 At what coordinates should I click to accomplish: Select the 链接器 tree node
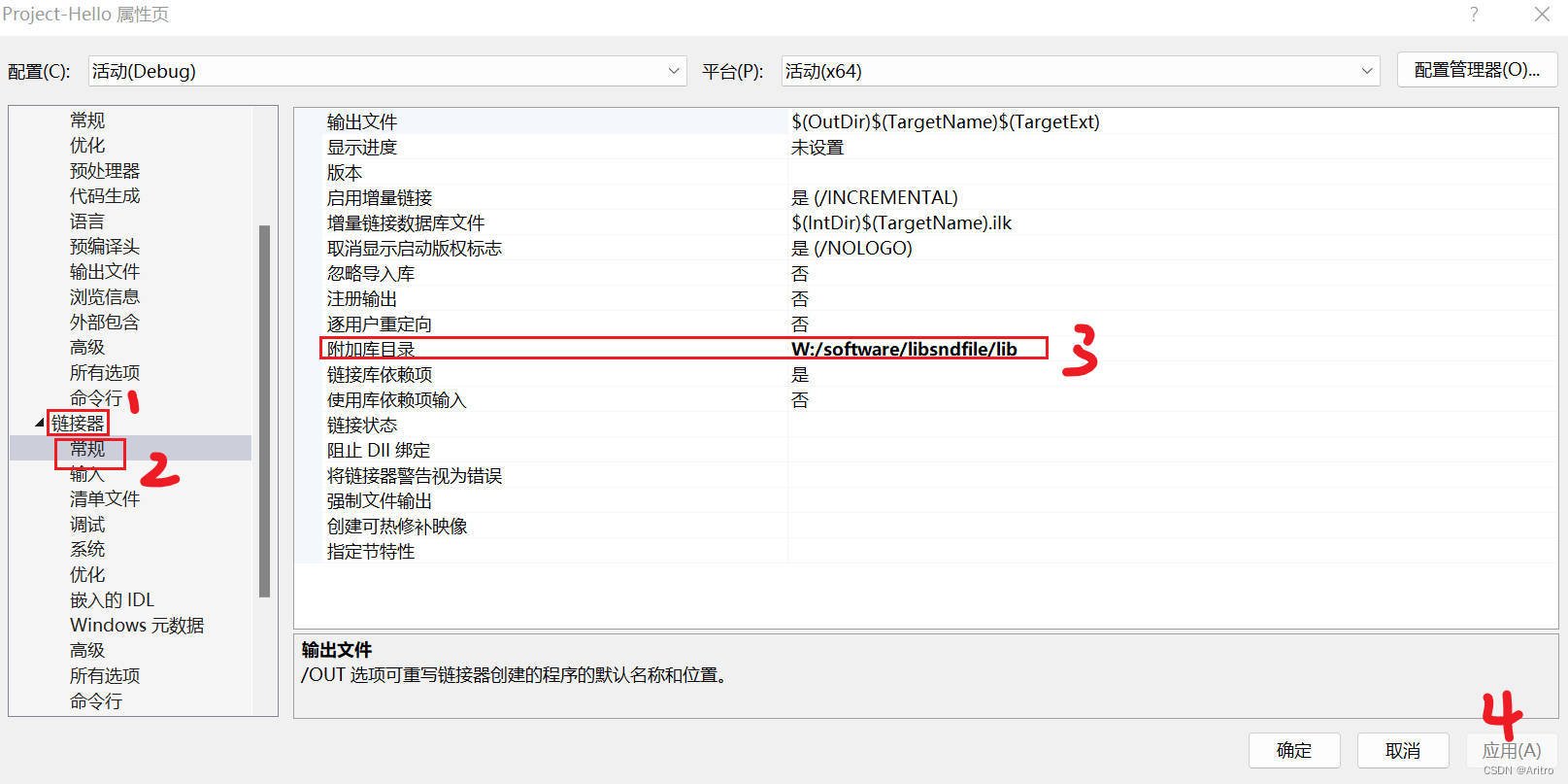coord(78,424)
